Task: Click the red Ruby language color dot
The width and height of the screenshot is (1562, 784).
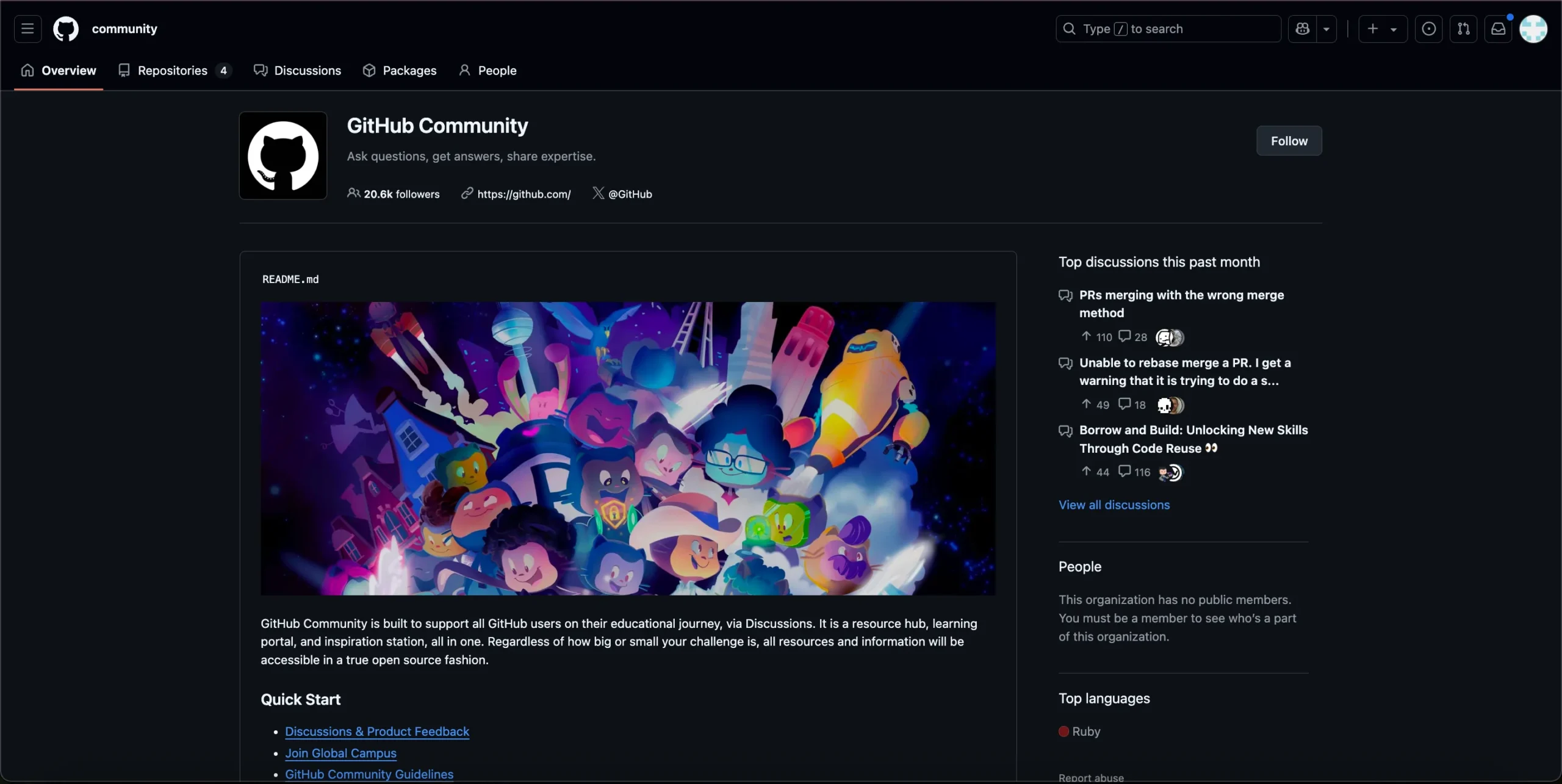Action: [x=1064, y=732]
